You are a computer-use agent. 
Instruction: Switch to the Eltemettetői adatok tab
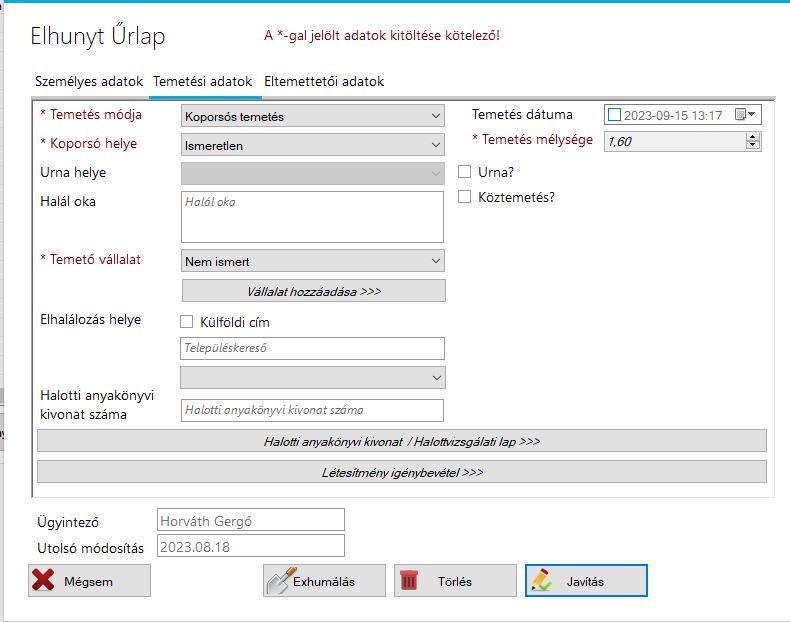324,82
